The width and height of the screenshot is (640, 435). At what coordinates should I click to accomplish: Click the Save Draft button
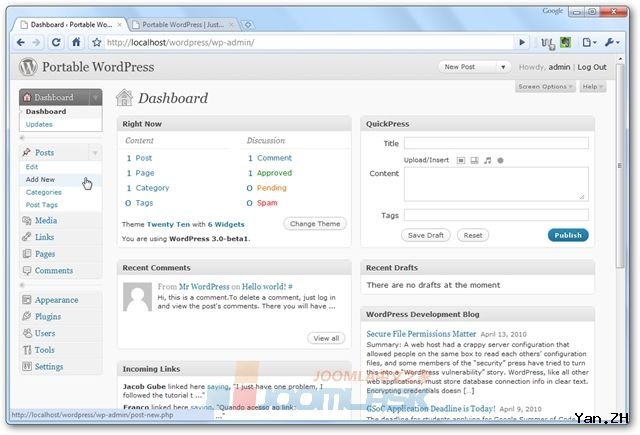point(426,235)
